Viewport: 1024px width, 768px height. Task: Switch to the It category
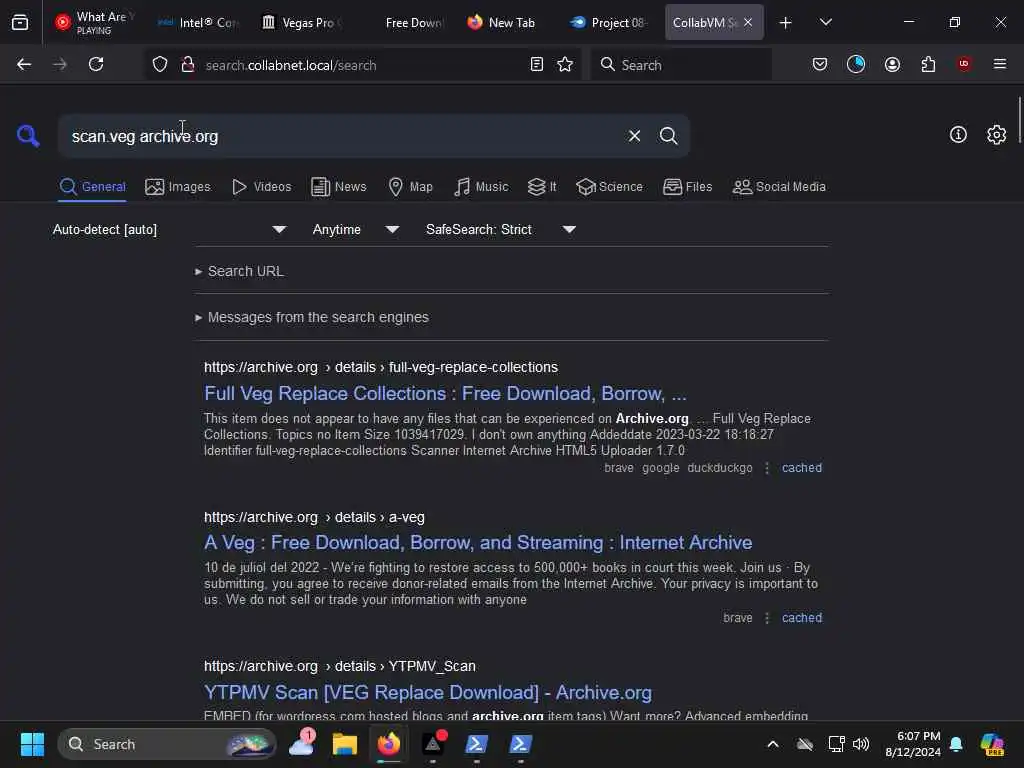pos(542,187)
